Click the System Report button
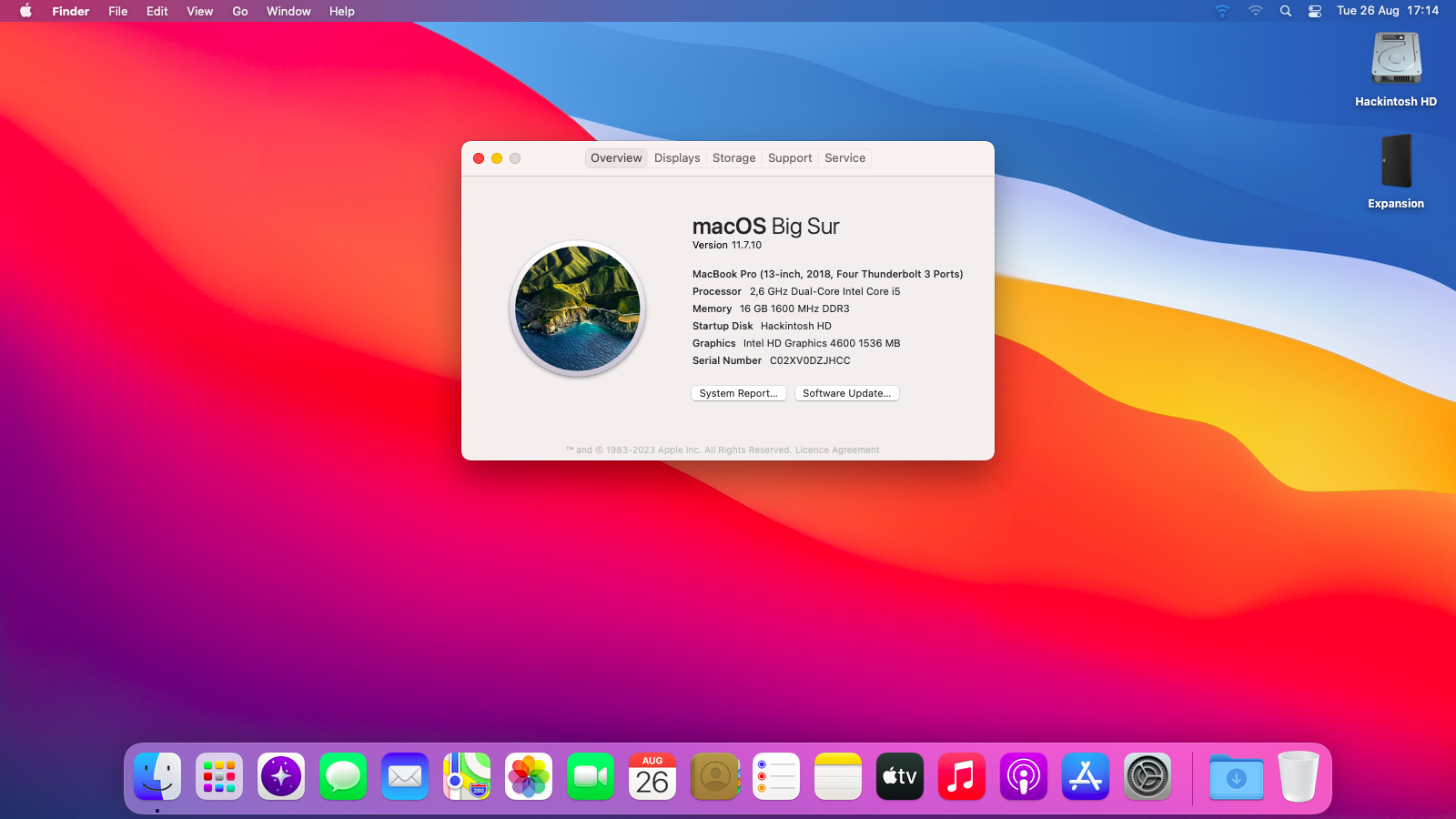1456x819 pixels. coord(739,393)
